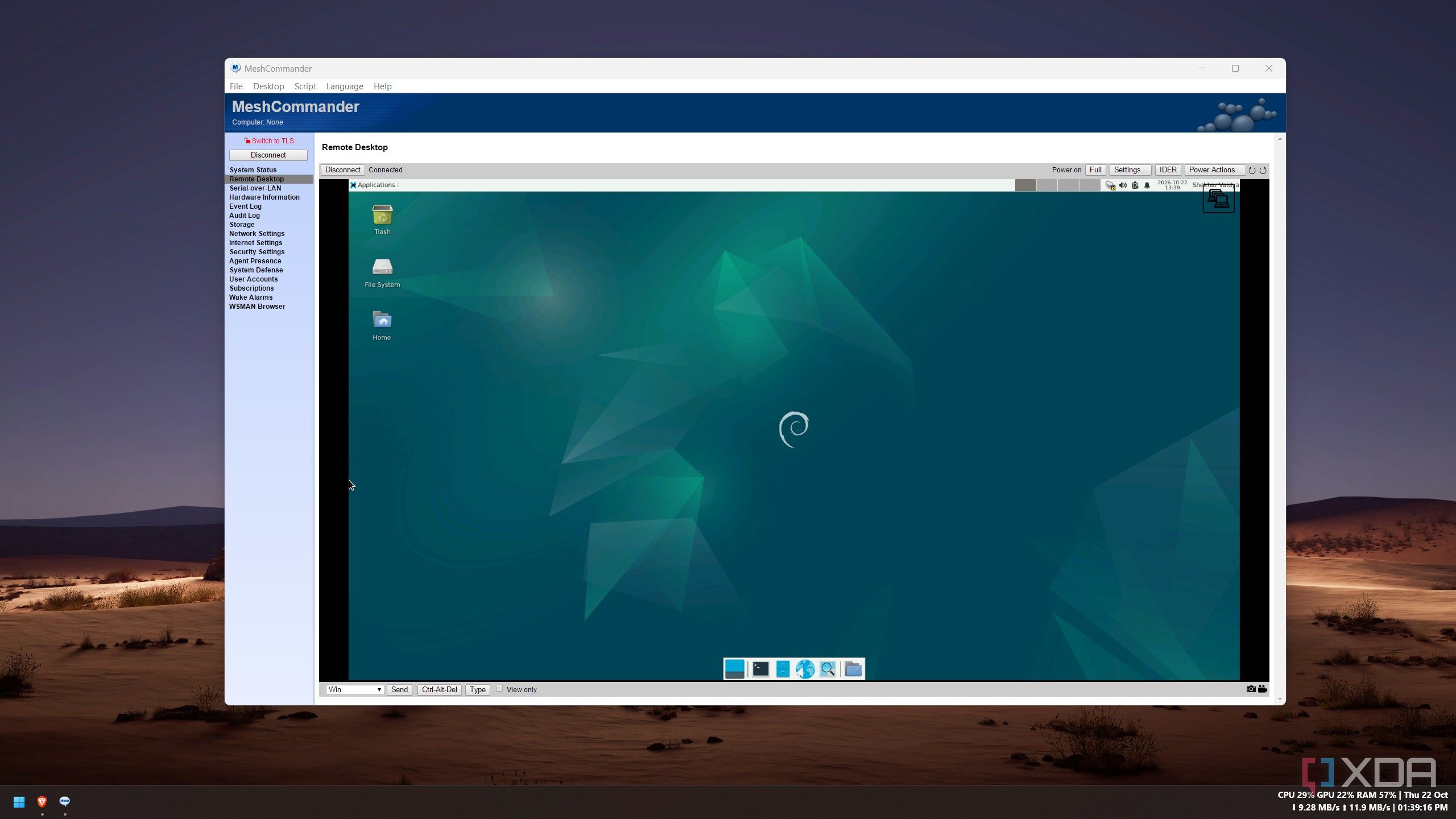This screenshot has width=1456, height=819.
Task: Click the Disconnect button beside Connected status
Action: pyautogui.click(x=342, y=170)
